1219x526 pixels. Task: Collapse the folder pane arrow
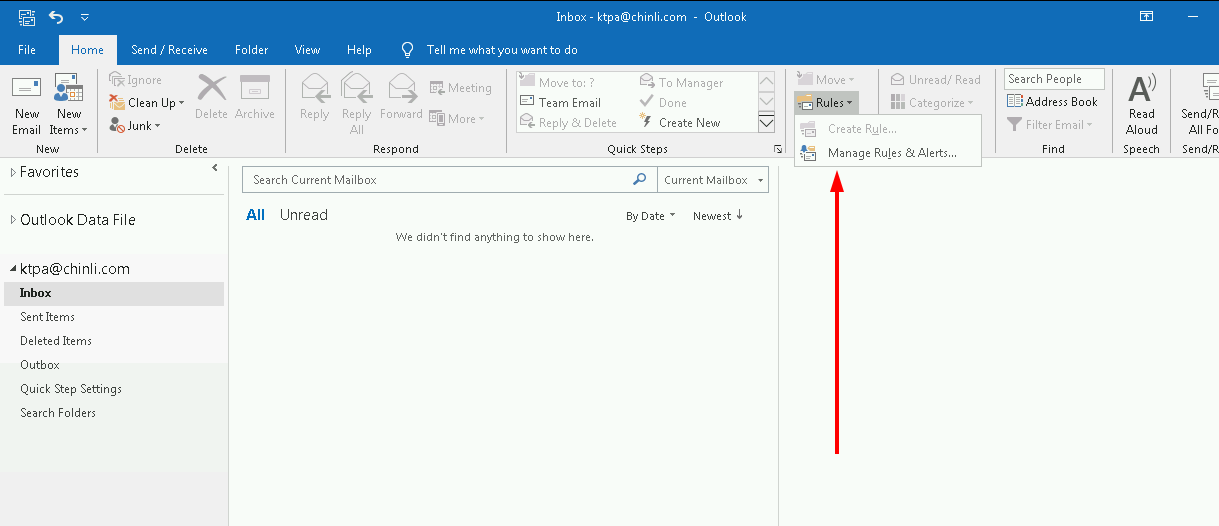tap(214, 168)
